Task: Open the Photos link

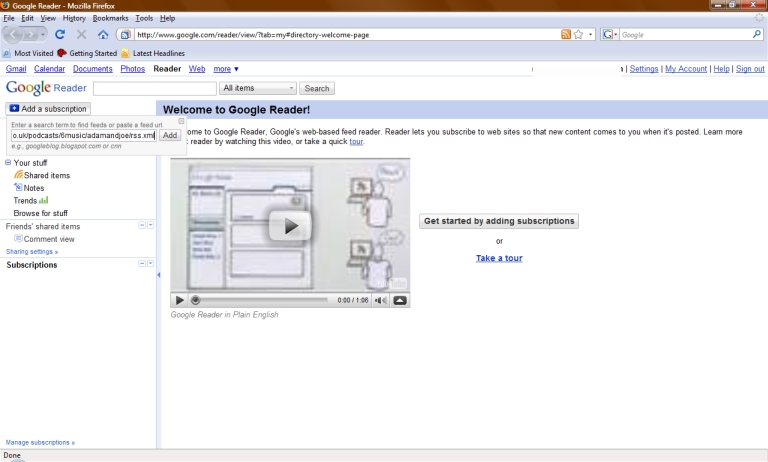Action: tap(132, 69)
